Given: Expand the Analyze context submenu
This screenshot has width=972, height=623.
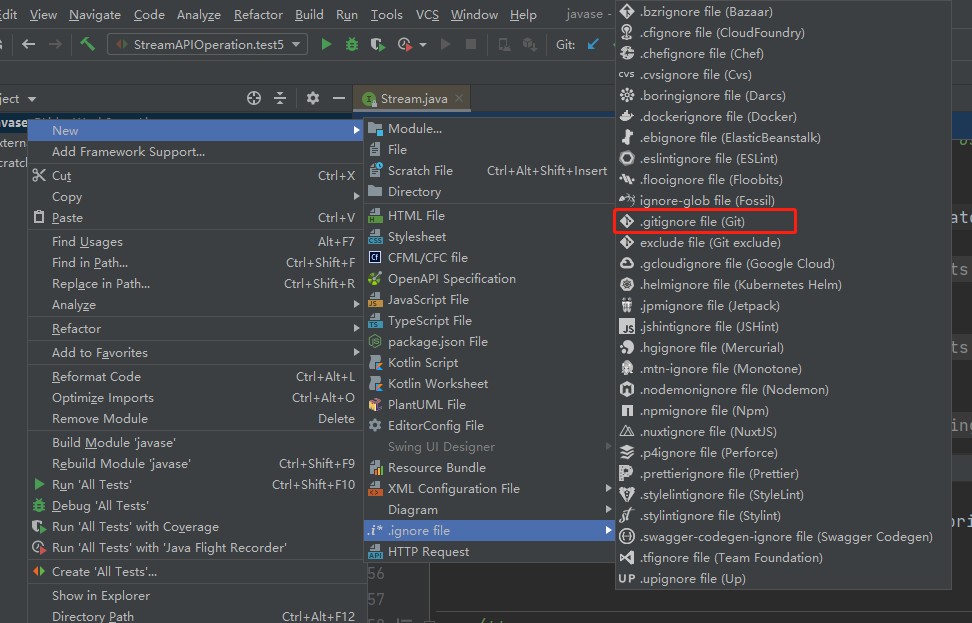Looking at the screenshot, I should 195,305.
